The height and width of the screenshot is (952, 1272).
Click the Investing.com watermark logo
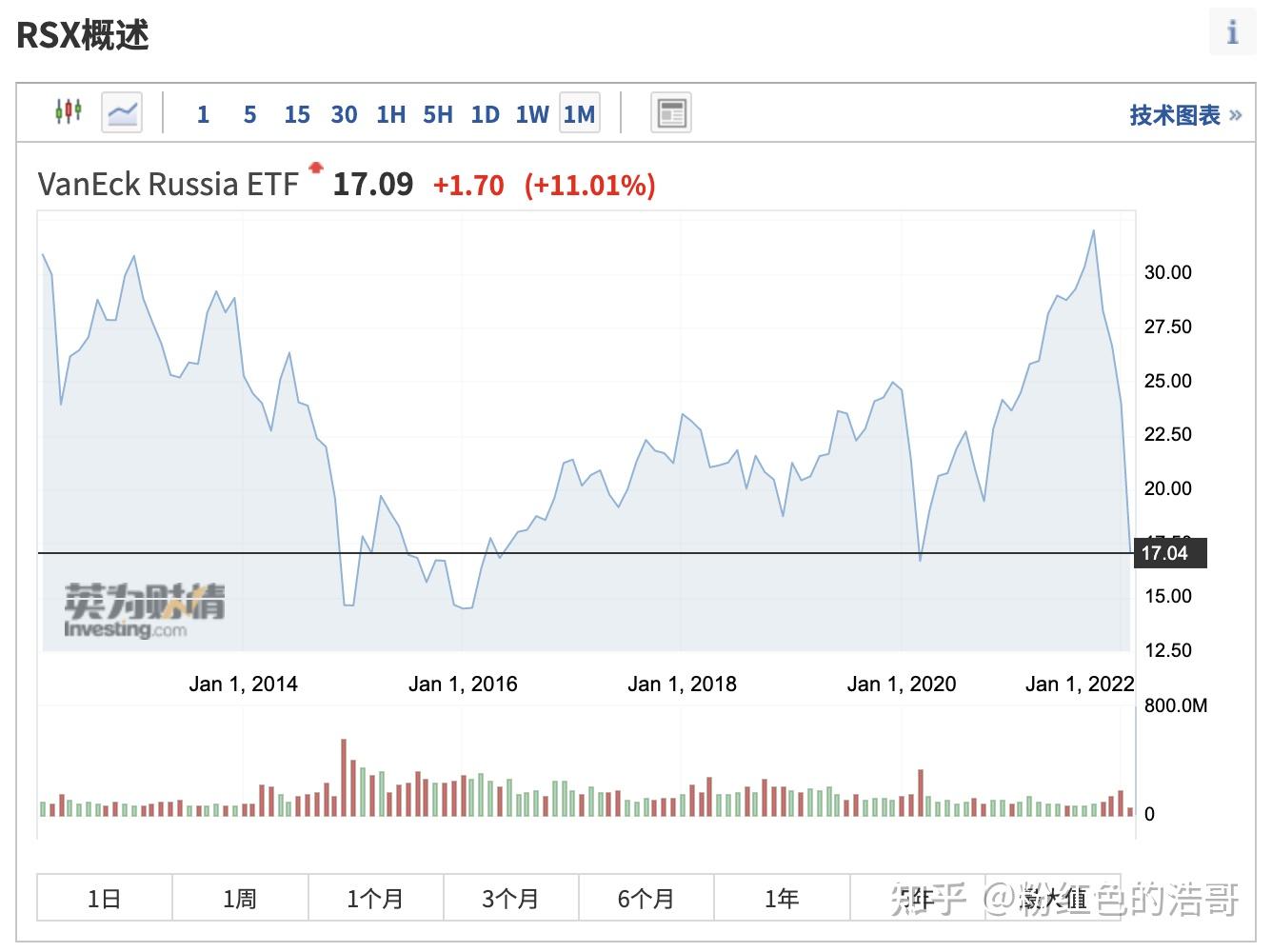[143, 611]
